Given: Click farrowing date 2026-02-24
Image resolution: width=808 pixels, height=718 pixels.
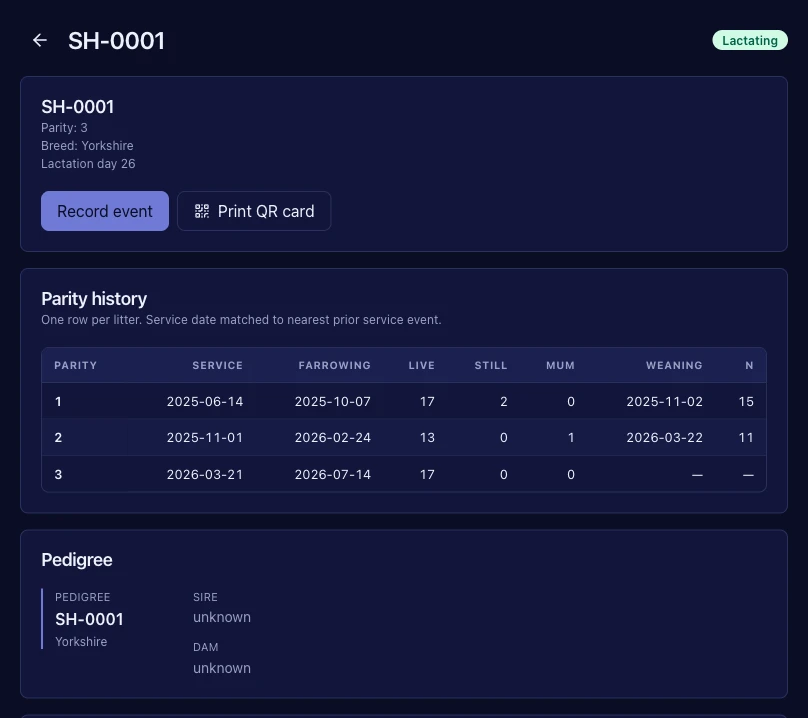Looking at the screenshot, I should (332, 438).
